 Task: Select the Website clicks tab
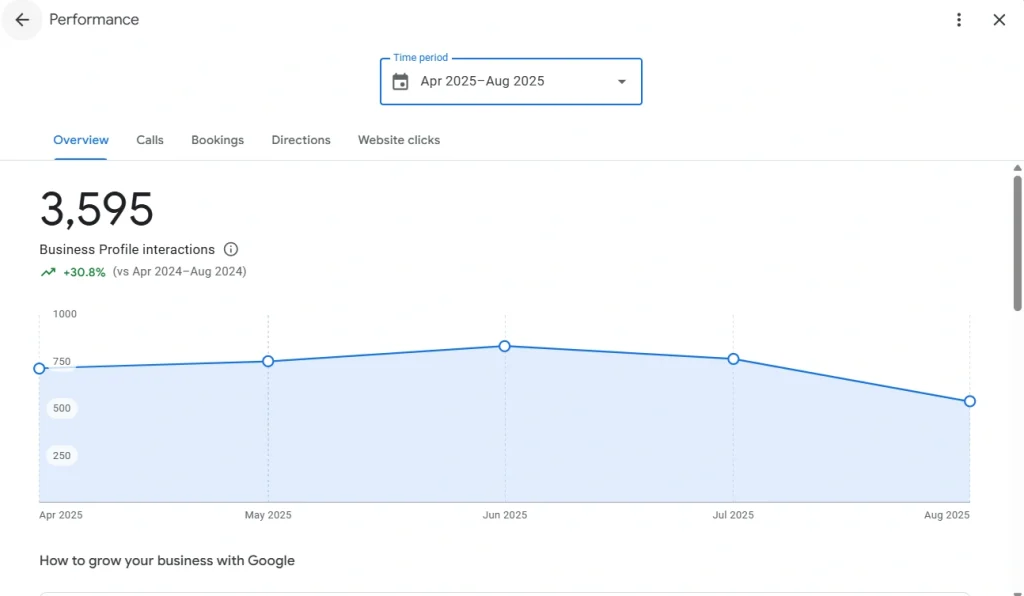click(398, 140)
